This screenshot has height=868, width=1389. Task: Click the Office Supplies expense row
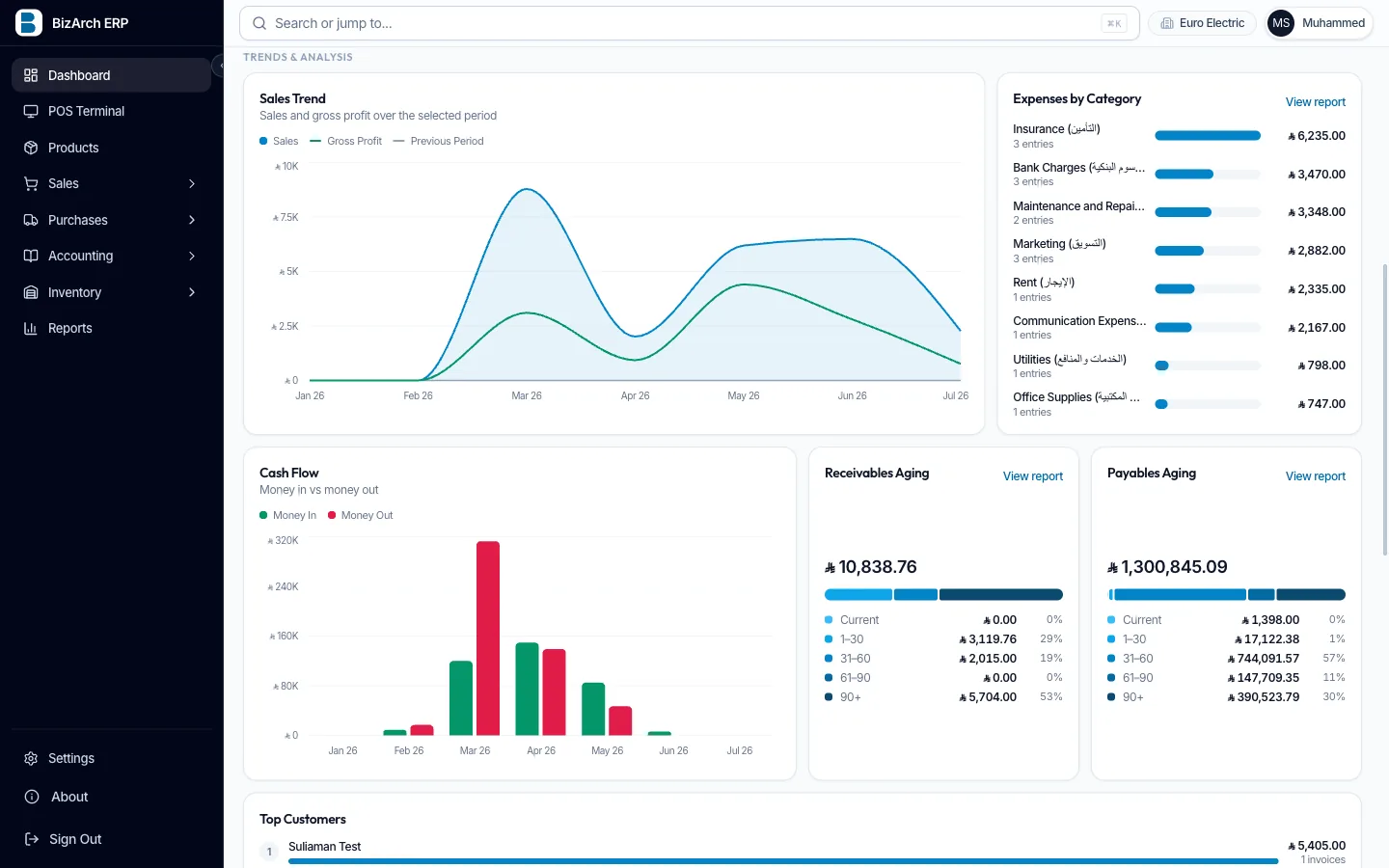coord(1179,404)
